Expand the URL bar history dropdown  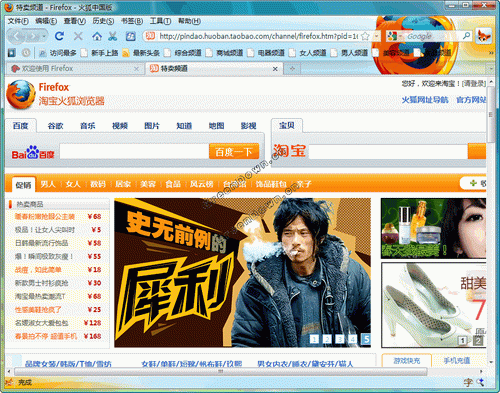click(x=376, y=36)
